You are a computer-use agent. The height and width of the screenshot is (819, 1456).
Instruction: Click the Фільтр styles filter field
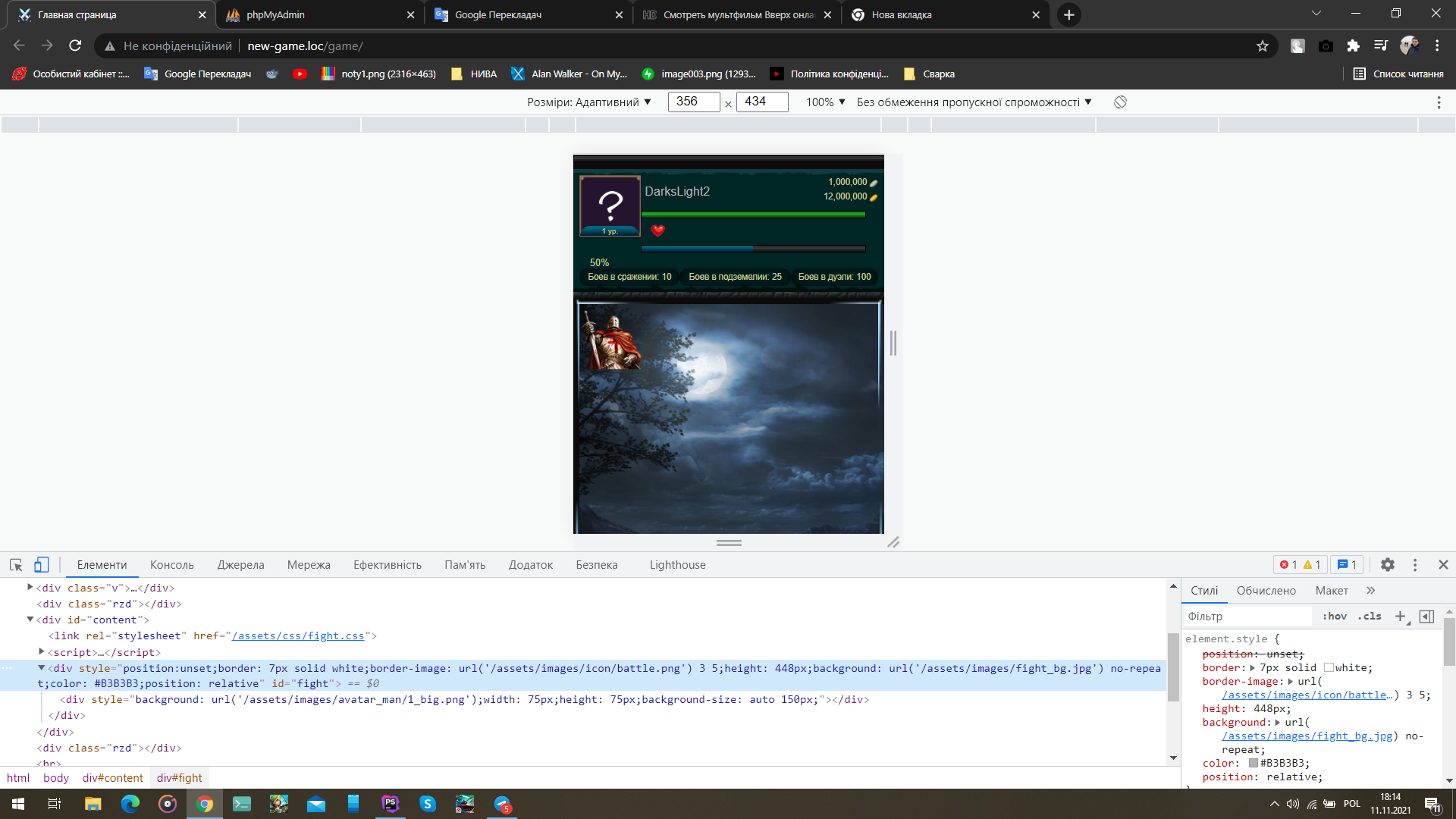coord(1247,617)
